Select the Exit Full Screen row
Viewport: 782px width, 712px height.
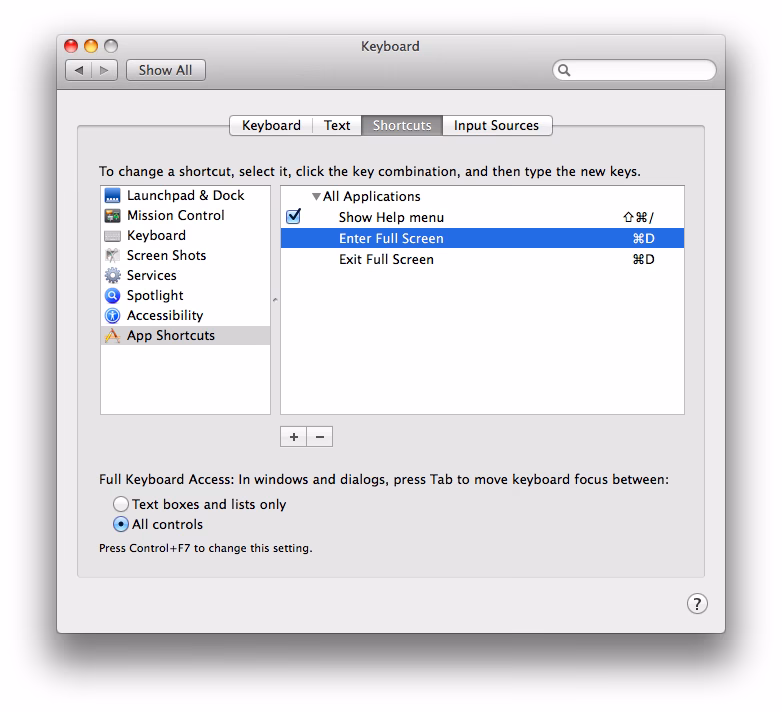[x=482, y=259]
